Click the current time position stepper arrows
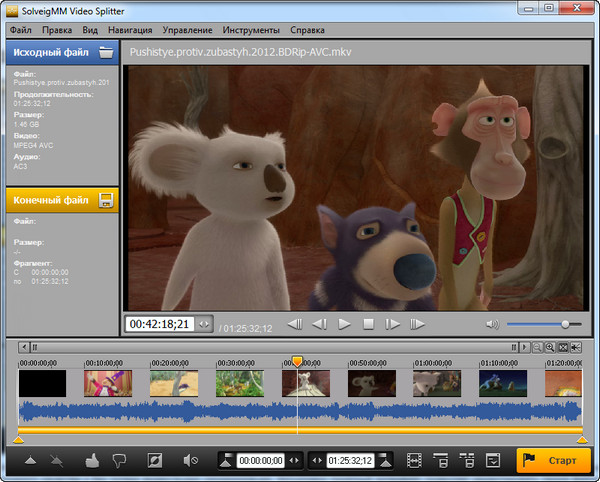The width and height of the screenshot is (600, 482). click(204, 324)
